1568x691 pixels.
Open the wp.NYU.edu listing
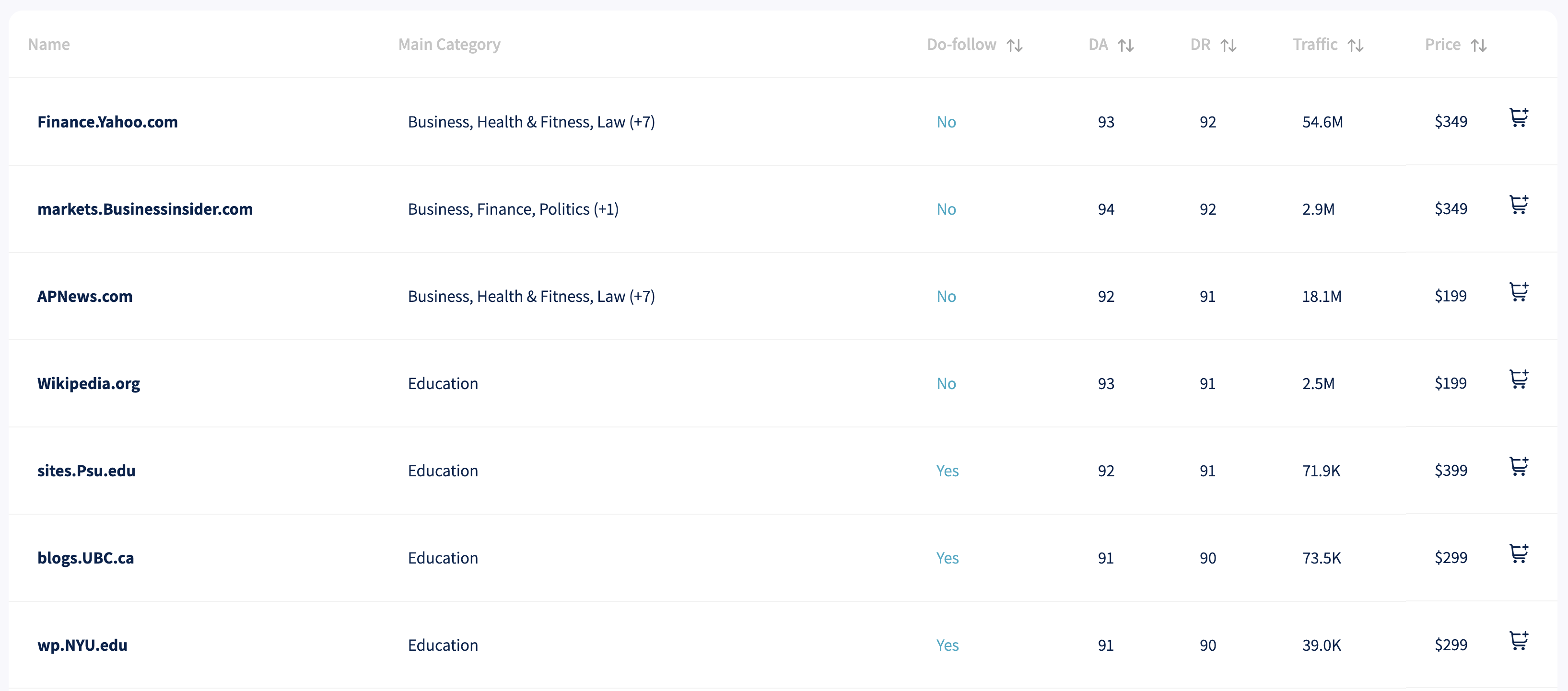83,645
